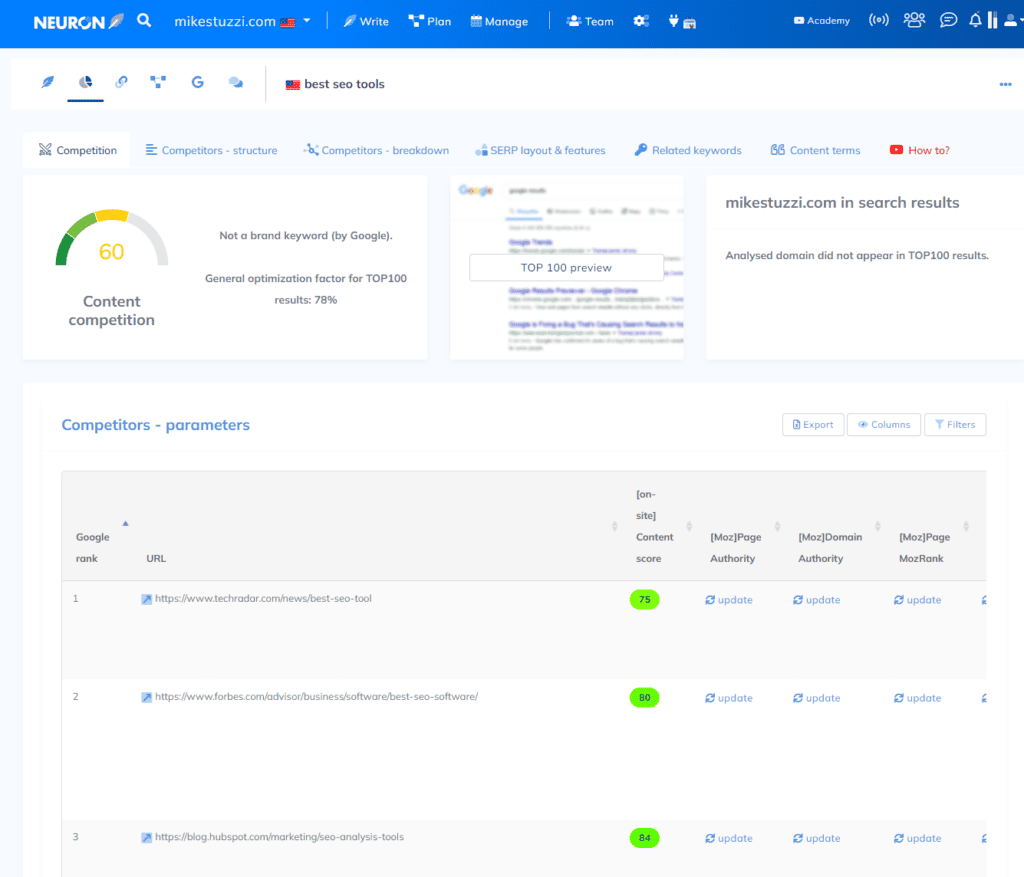Open the three-dots more options menu
Screen dimensions: 1024x877
click(1005, 84)
